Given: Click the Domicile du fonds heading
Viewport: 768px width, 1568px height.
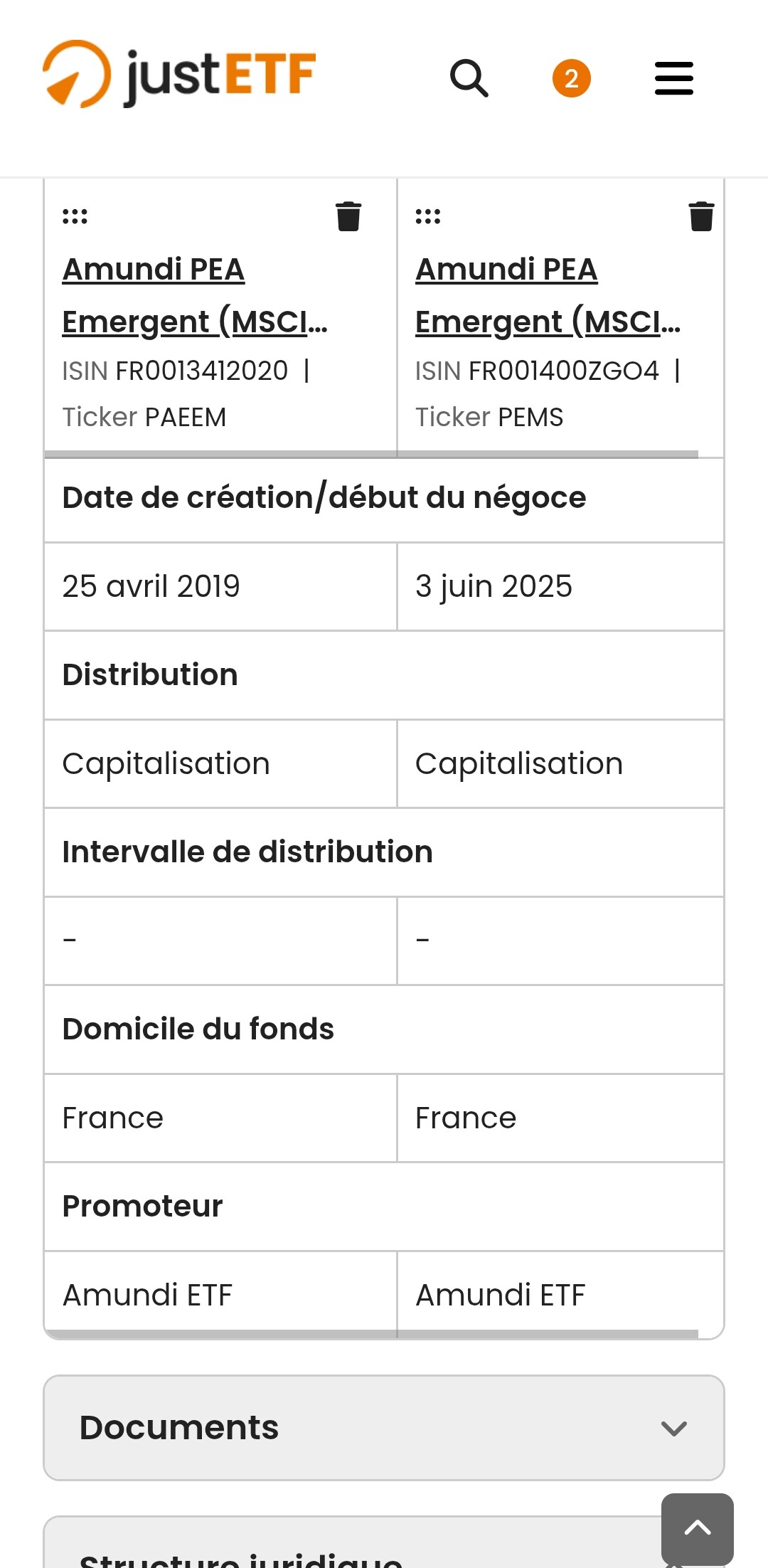Looking at the screenshot, I should [198, 1029].
